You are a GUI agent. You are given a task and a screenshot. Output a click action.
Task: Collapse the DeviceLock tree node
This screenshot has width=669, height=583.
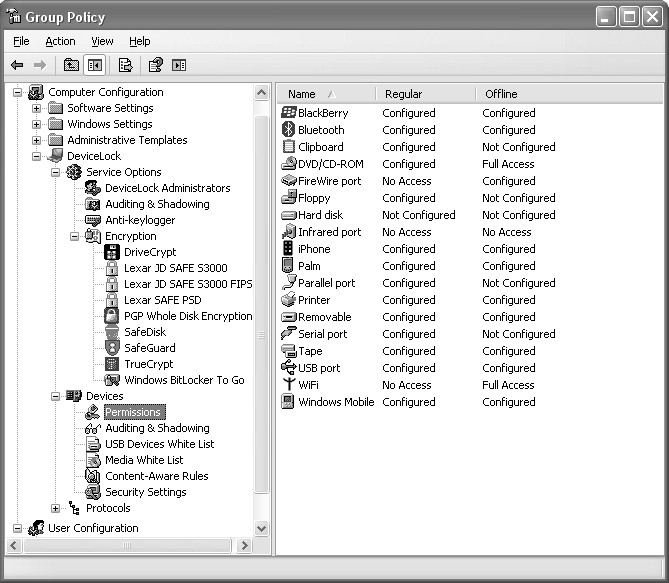[x=36, y=156]
